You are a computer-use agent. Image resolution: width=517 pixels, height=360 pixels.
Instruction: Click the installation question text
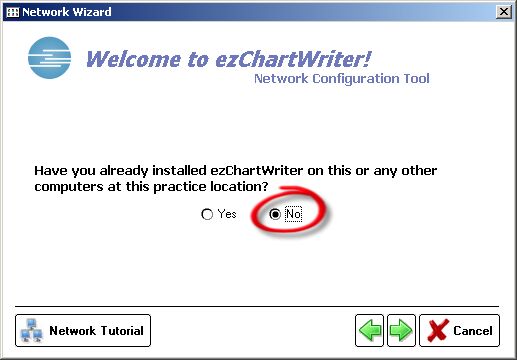[235, 179]
